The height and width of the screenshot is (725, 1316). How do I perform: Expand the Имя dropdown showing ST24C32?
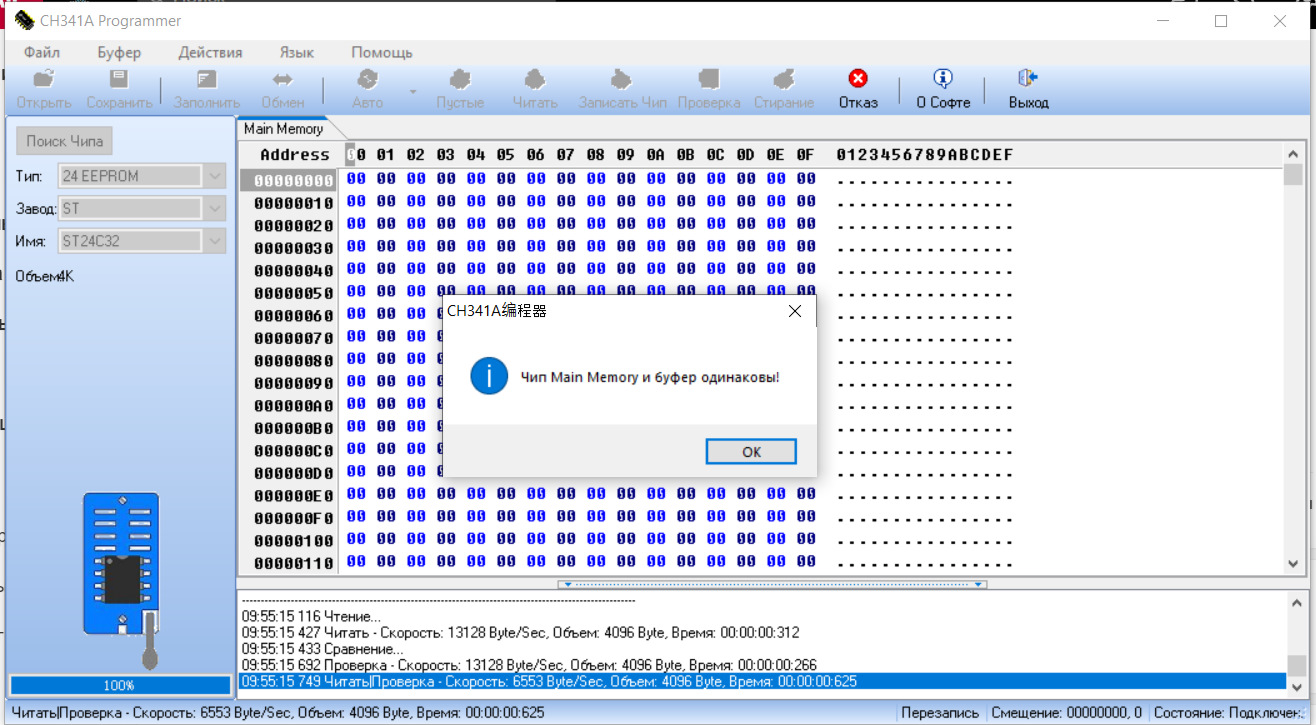pyautogui.click(x=215, y=241)
